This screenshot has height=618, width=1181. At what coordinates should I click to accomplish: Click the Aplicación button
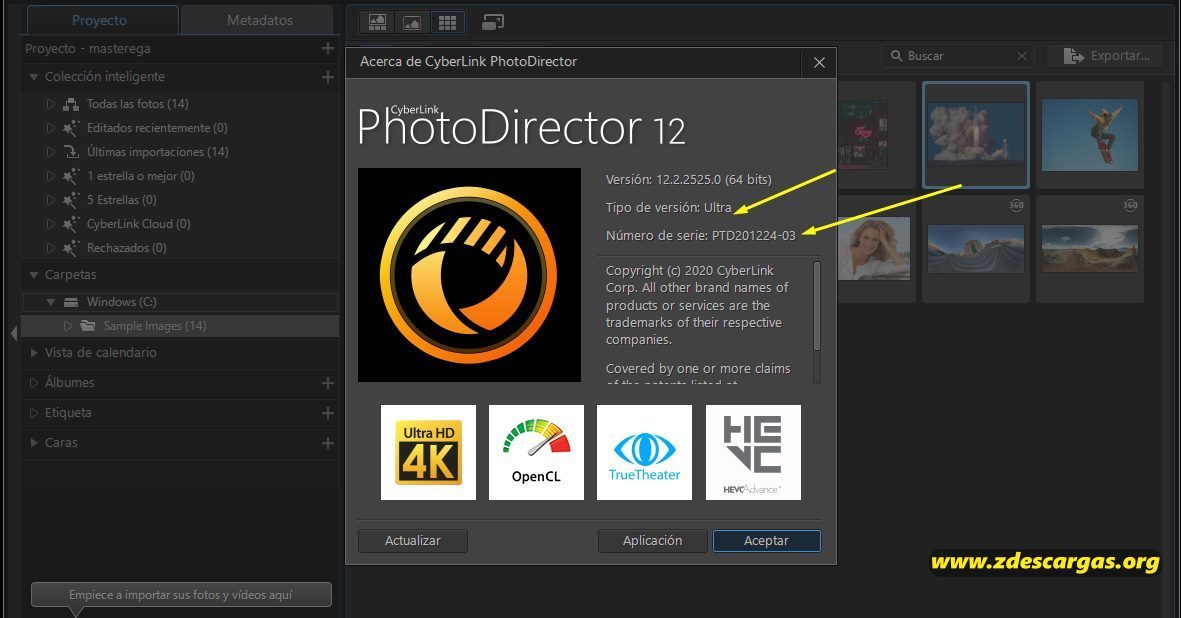652,540
